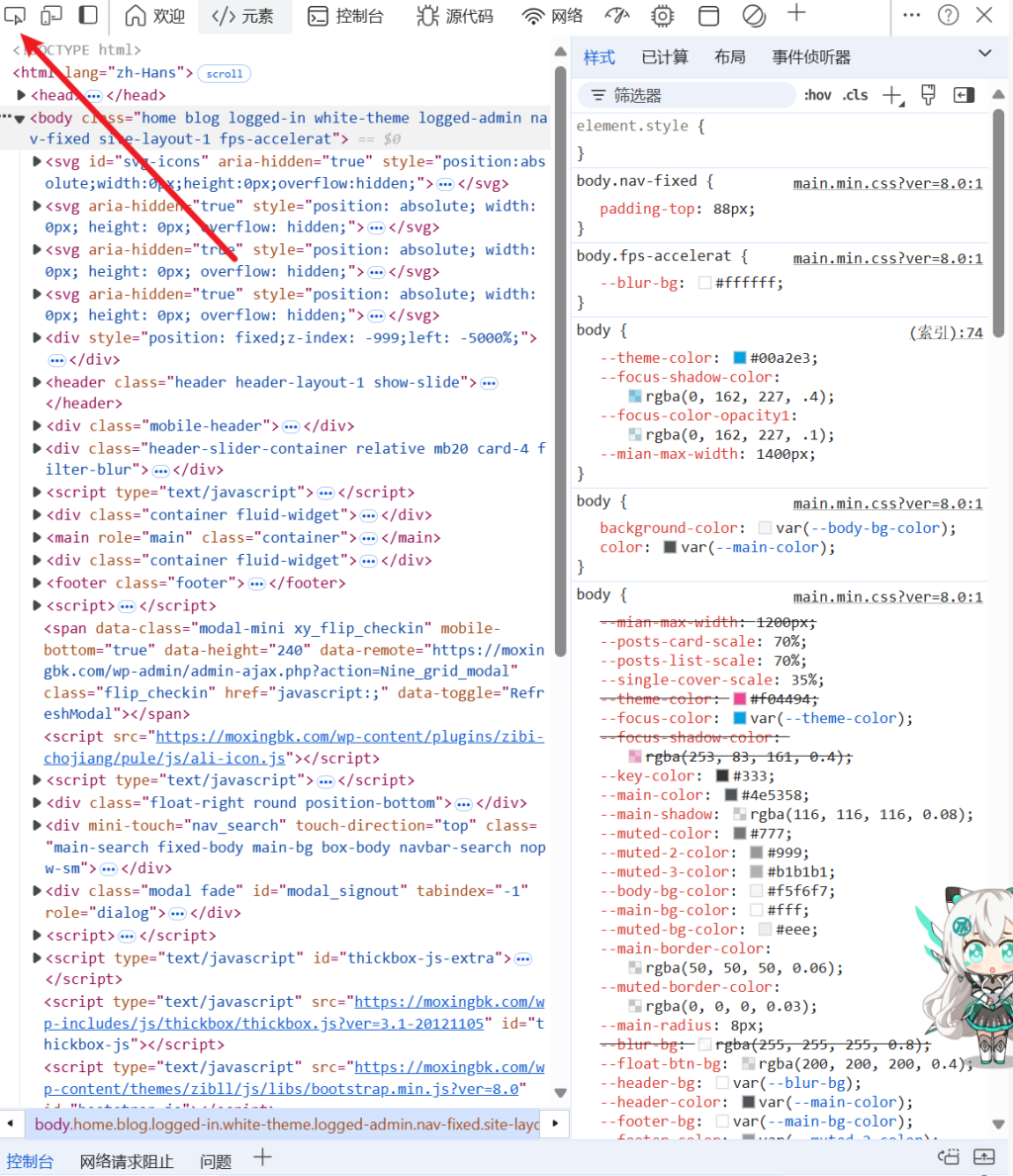
Task: Open the Performance panel gauge icon
Action: point(616,16)
